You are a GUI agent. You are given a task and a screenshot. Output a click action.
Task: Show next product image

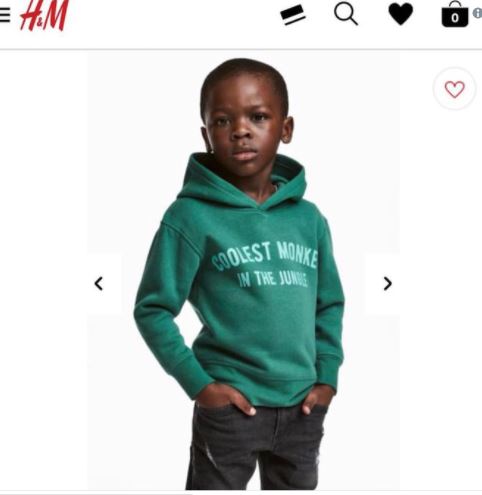(x=387, y=284)
